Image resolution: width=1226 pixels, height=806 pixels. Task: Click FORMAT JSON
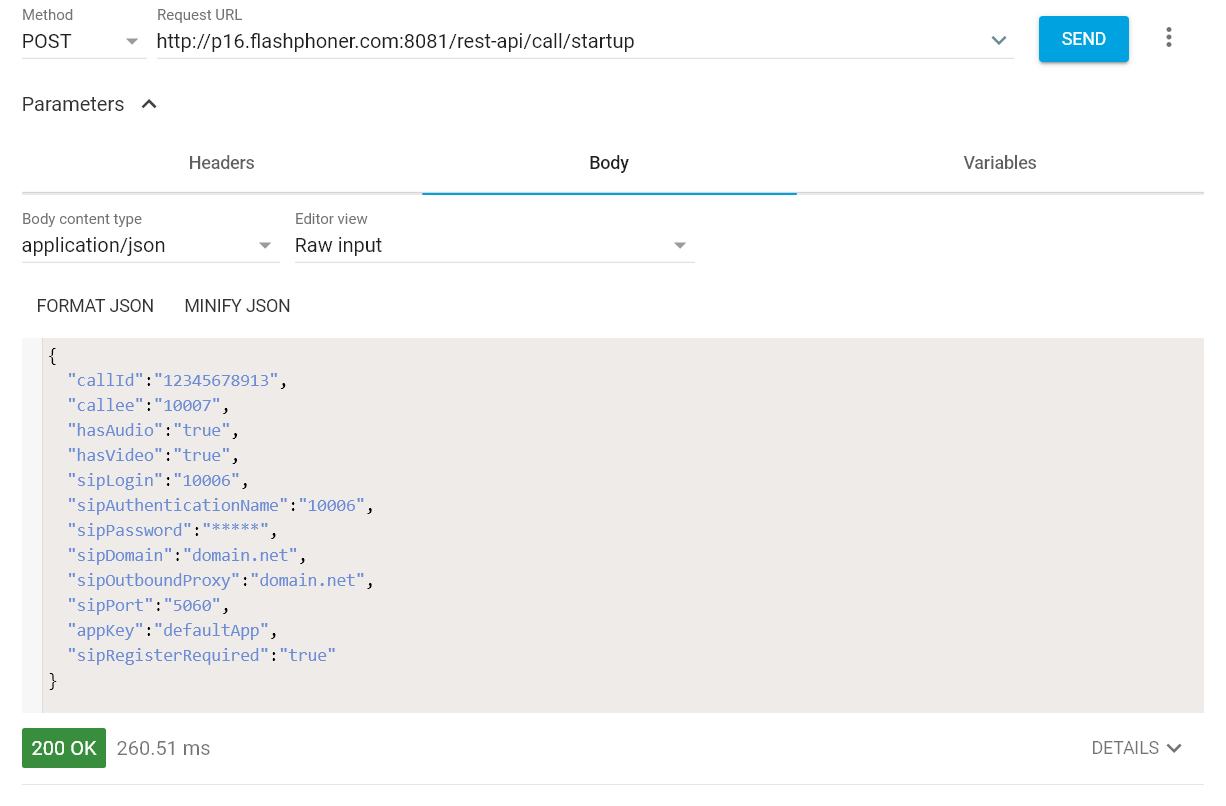coord(95,306)
